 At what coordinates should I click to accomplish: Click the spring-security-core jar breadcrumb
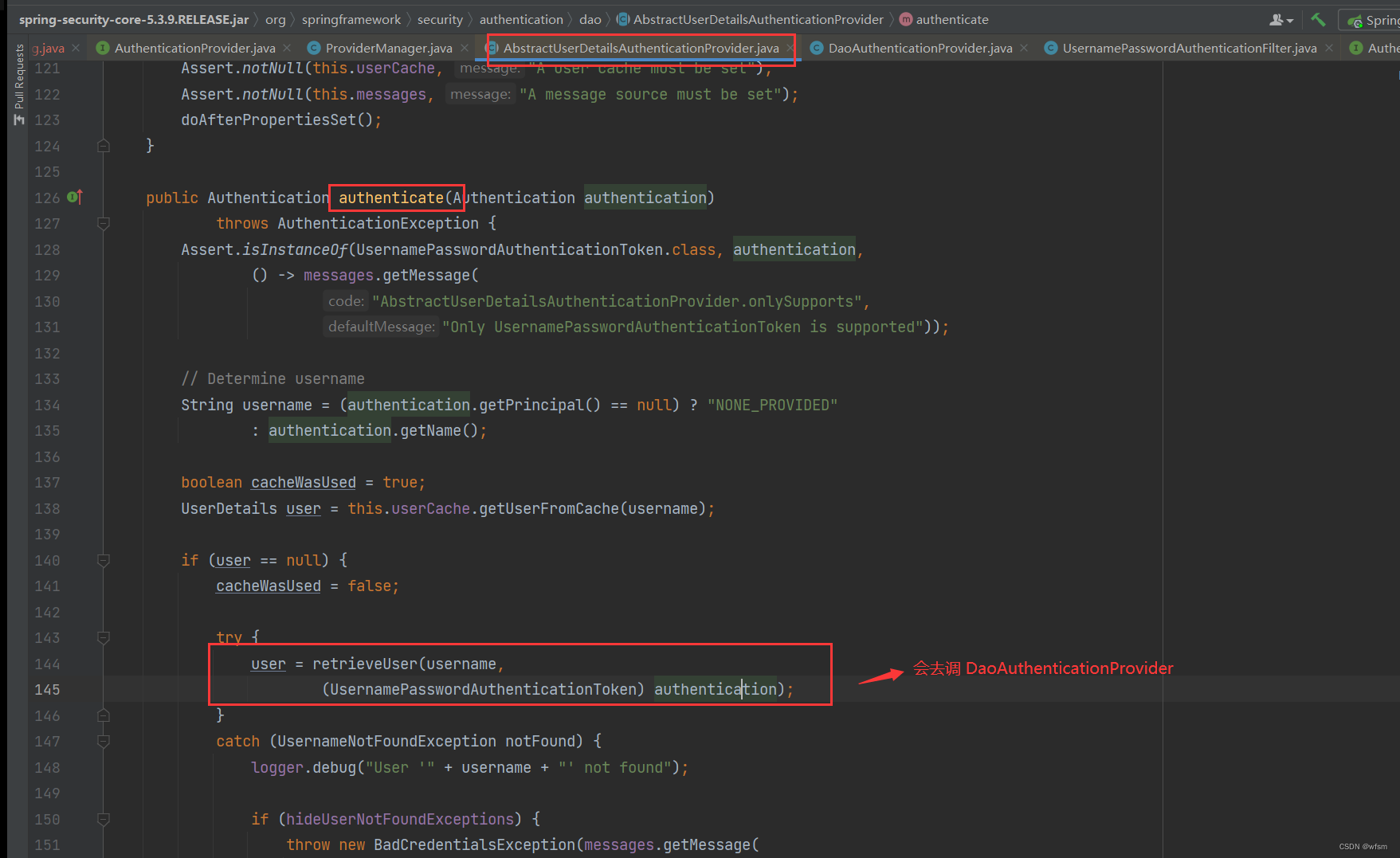(x=134, y=19)
